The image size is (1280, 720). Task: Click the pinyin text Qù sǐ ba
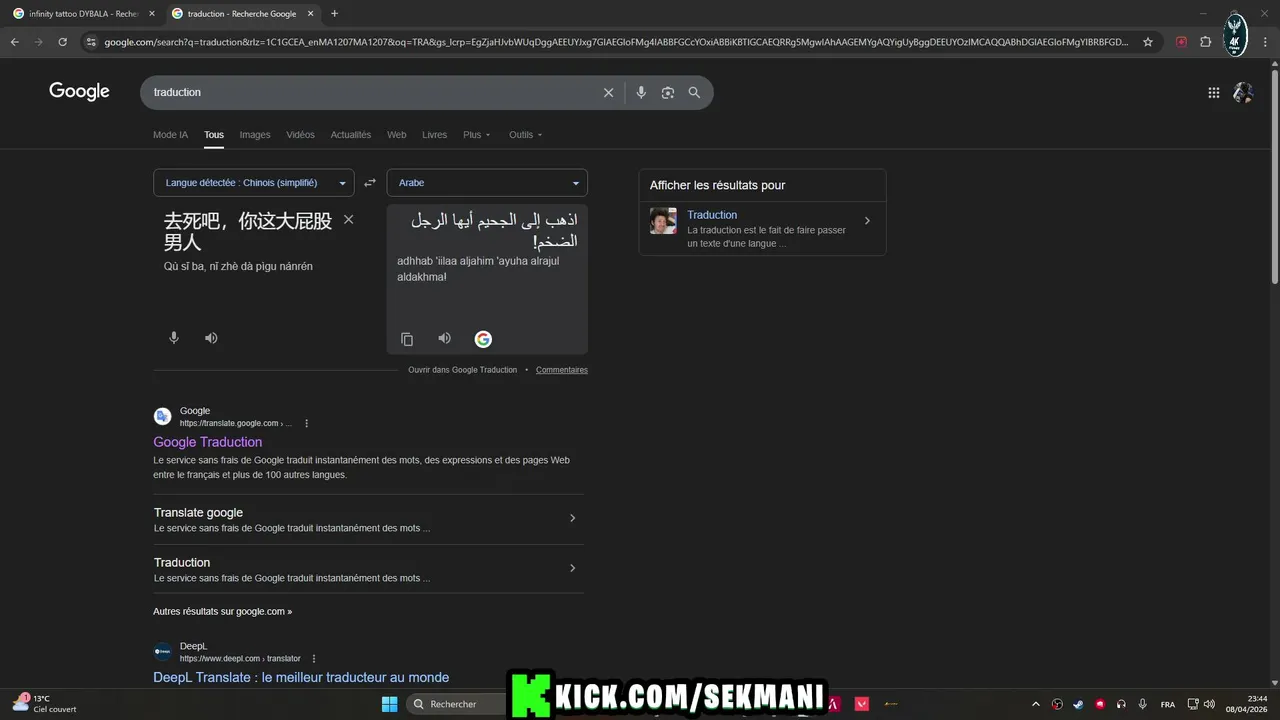pyautogui.click(x=238, y=267)
